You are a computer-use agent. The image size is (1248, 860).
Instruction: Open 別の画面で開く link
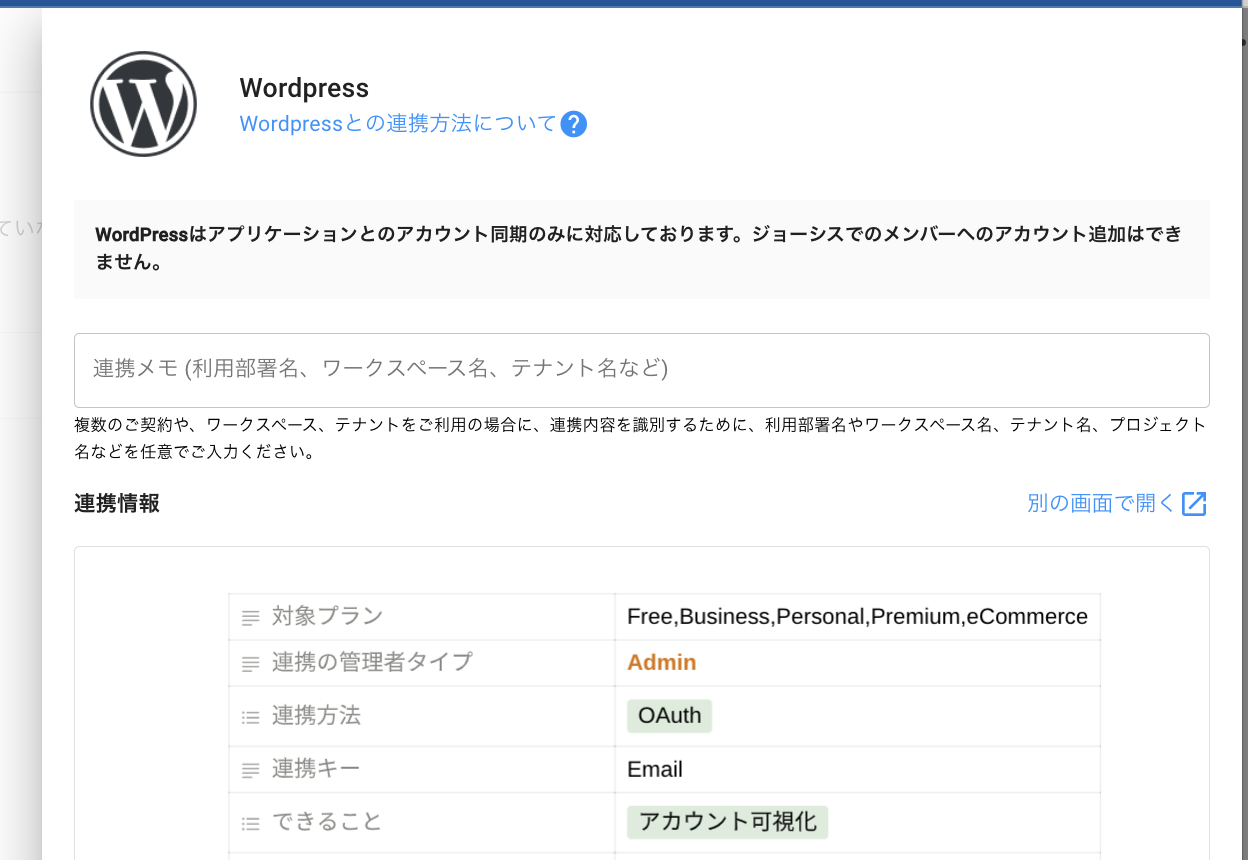(1101, 503)
